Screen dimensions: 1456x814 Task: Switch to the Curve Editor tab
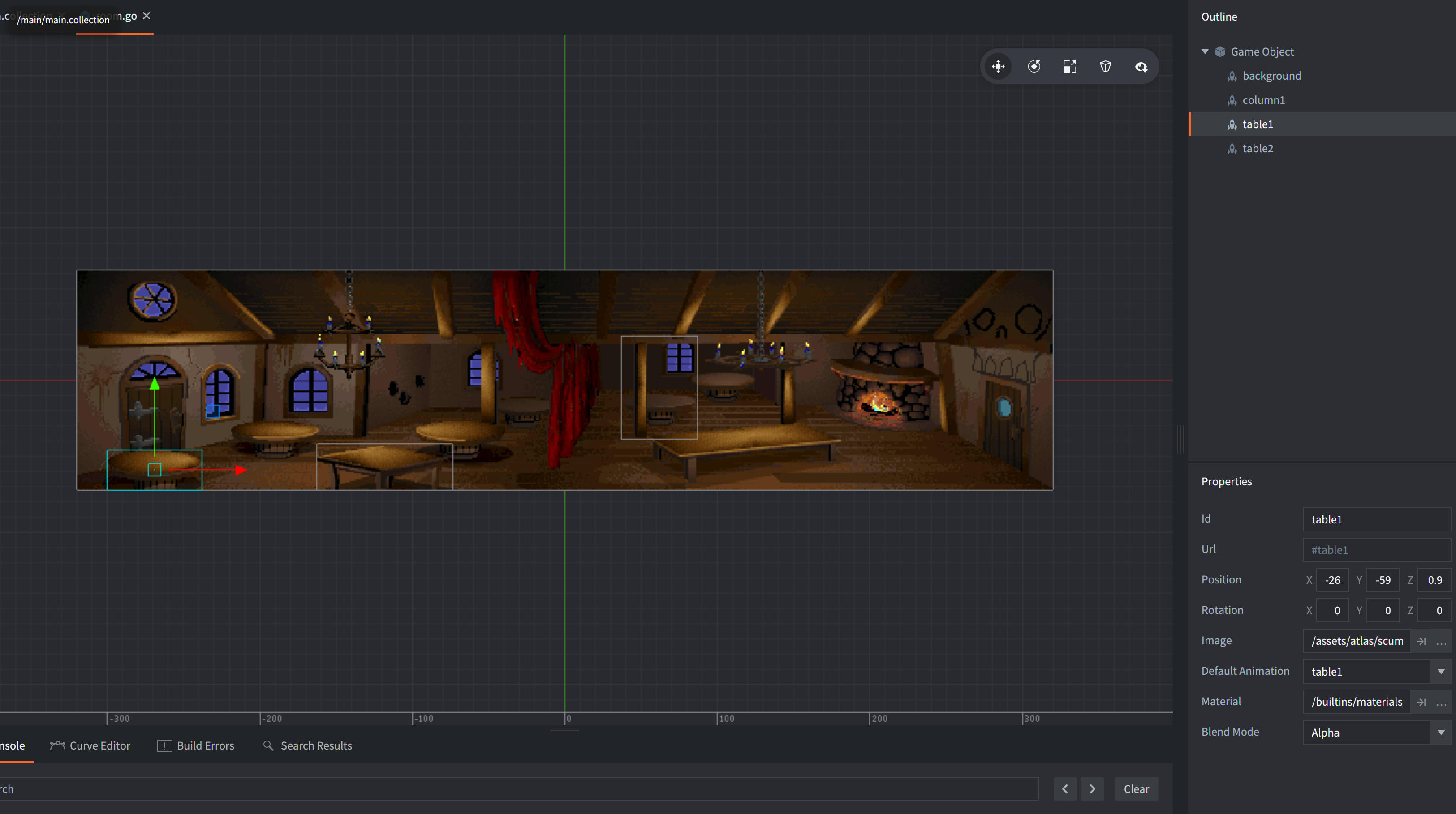point(90,745)
